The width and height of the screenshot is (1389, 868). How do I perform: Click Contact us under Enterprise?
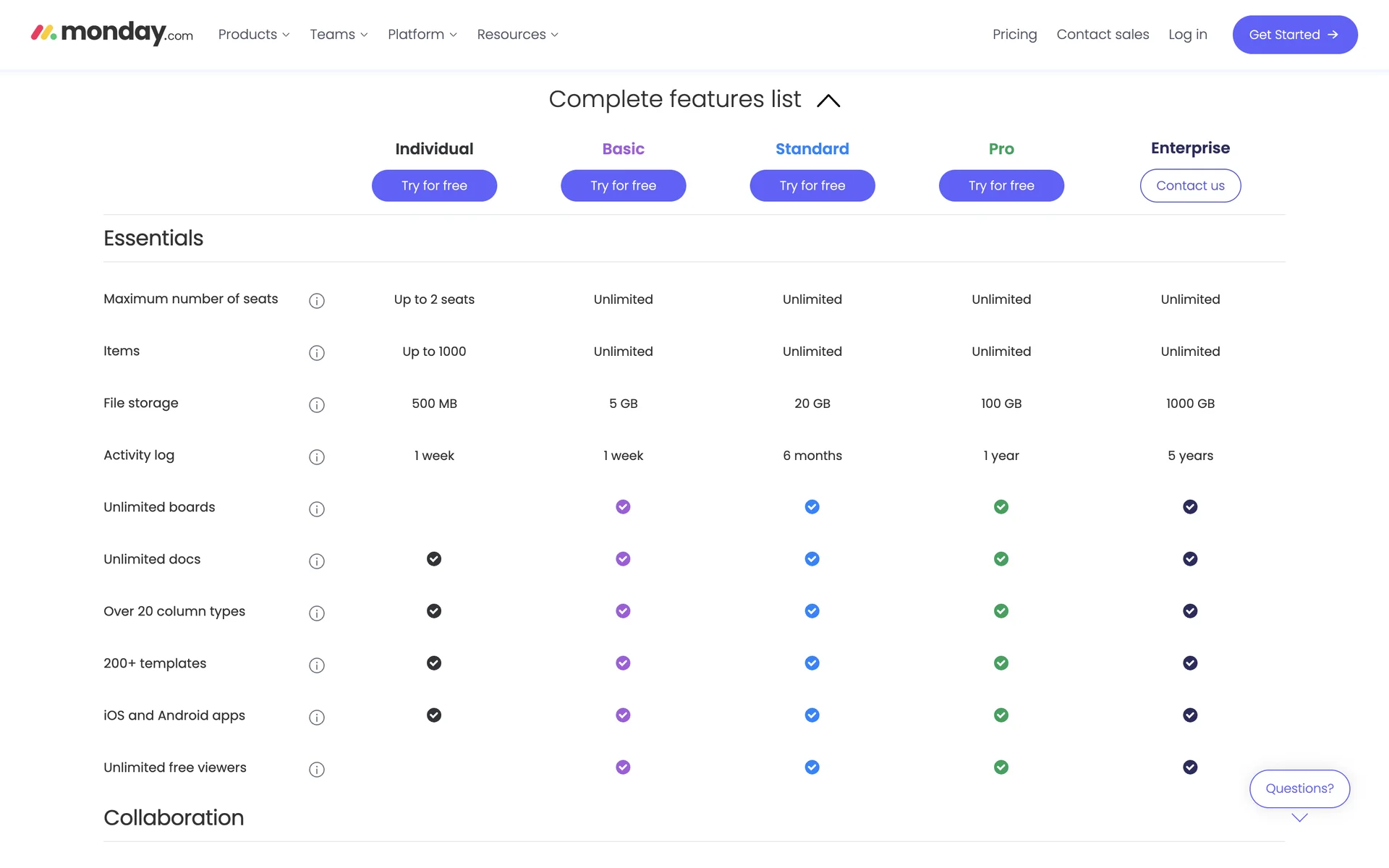1190,186
